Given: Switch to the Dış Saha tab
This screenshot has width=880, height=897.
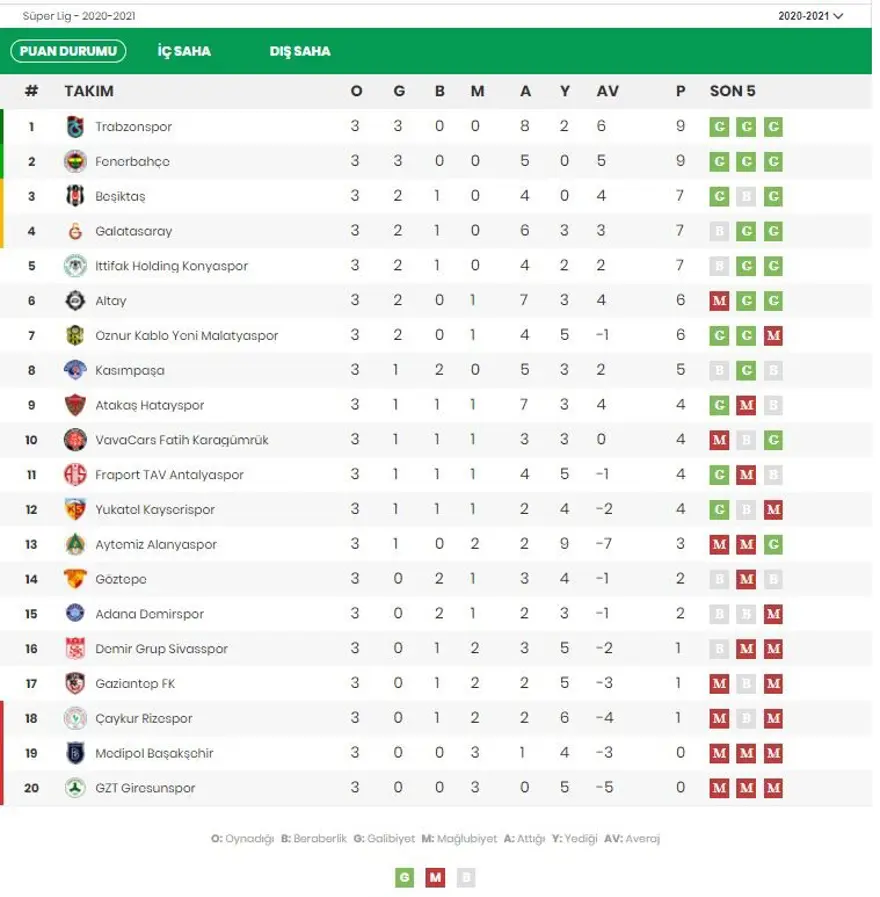Looking at the screenshot, I should 300,51.
